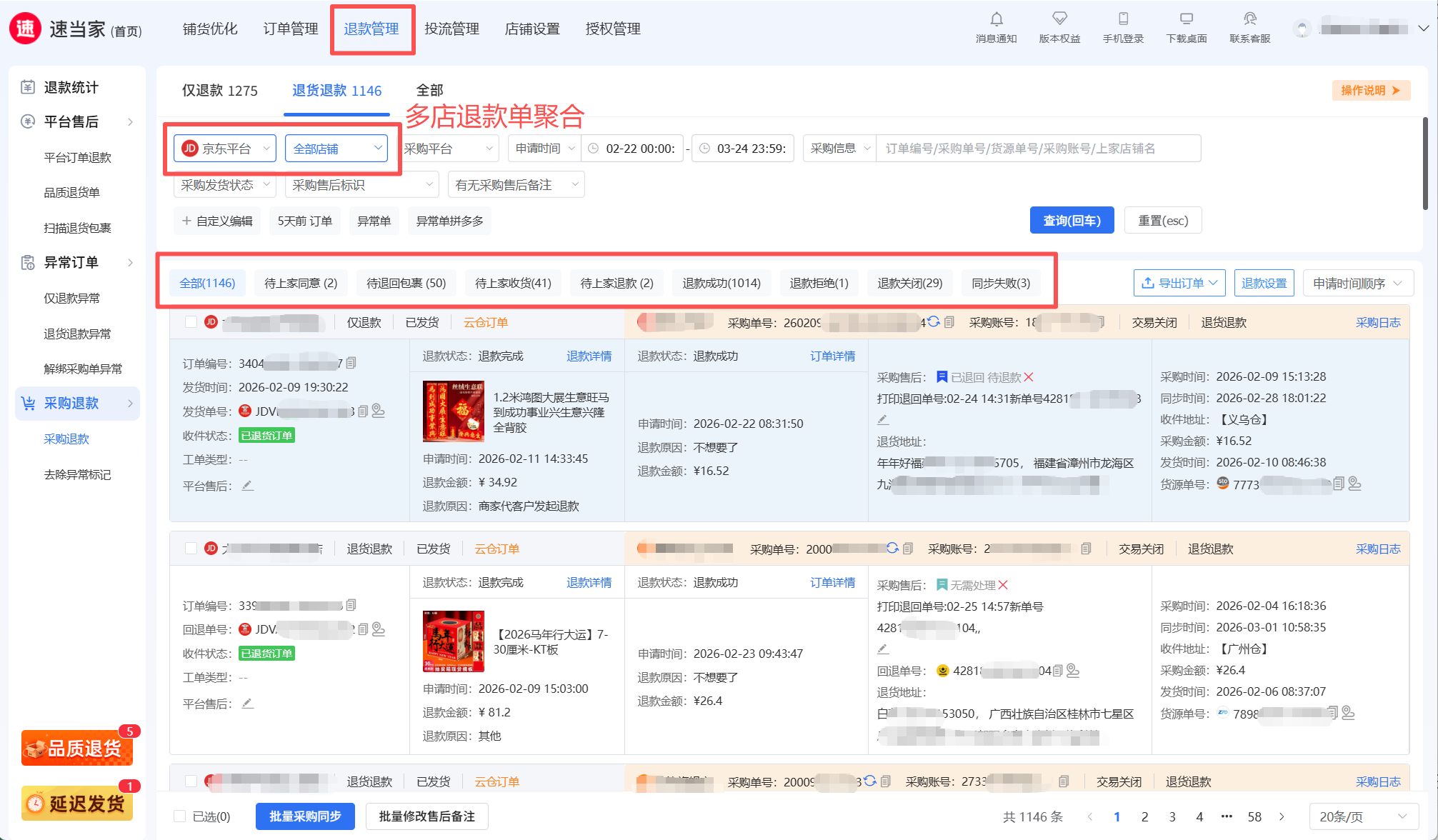Open the 京东平台 platform dropdown
Viewport: 1438px width, 840px height.
225,149
